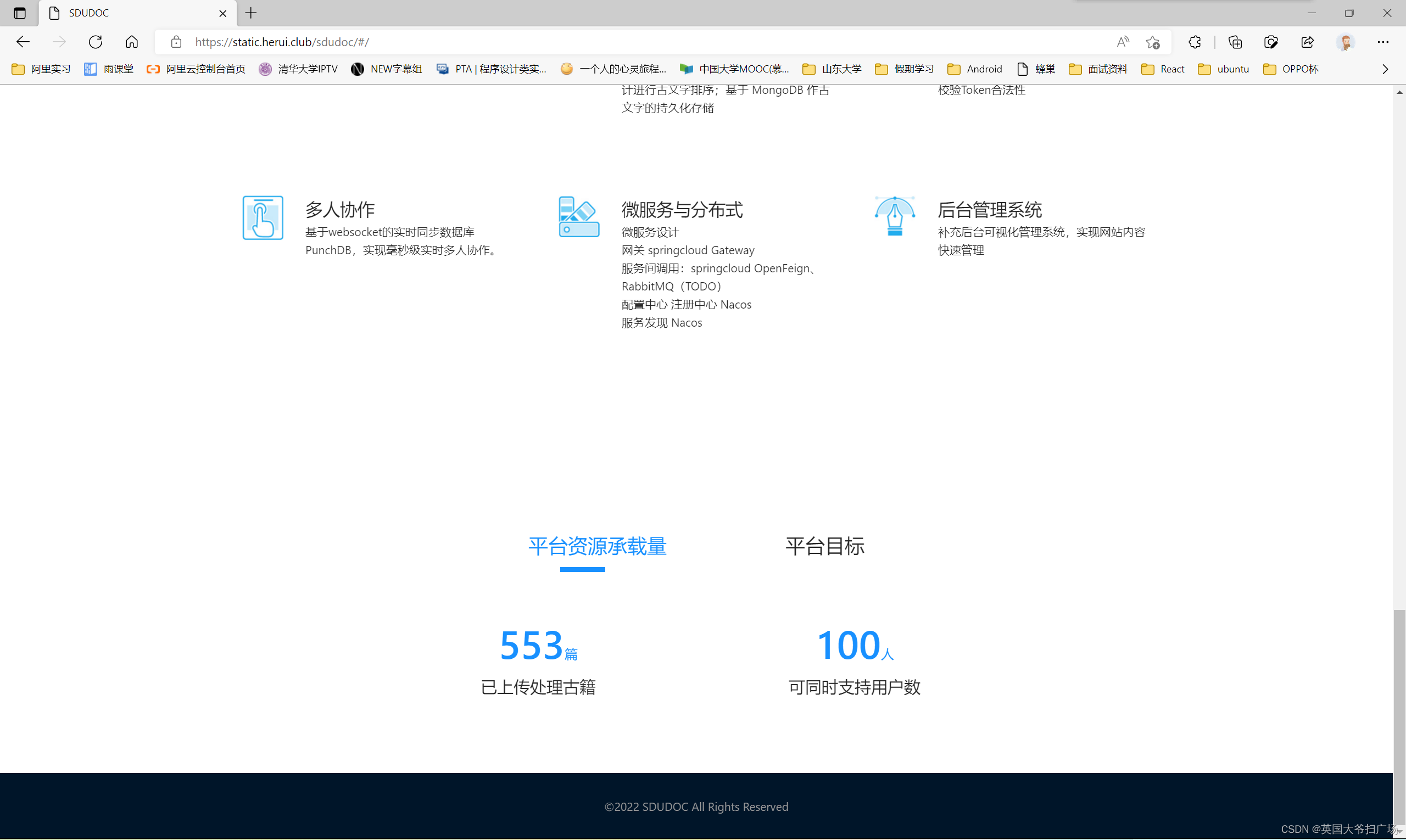This screenshot has width=1406, height=840.
Task: Go to the browser Home icon
Action: 131,42
